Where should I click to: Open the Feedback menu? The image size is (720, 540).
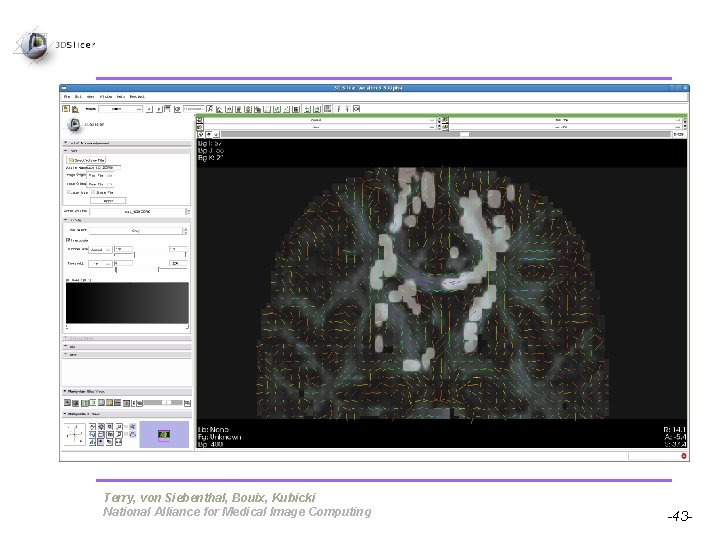pyautogui.click(x=137, y=97)
